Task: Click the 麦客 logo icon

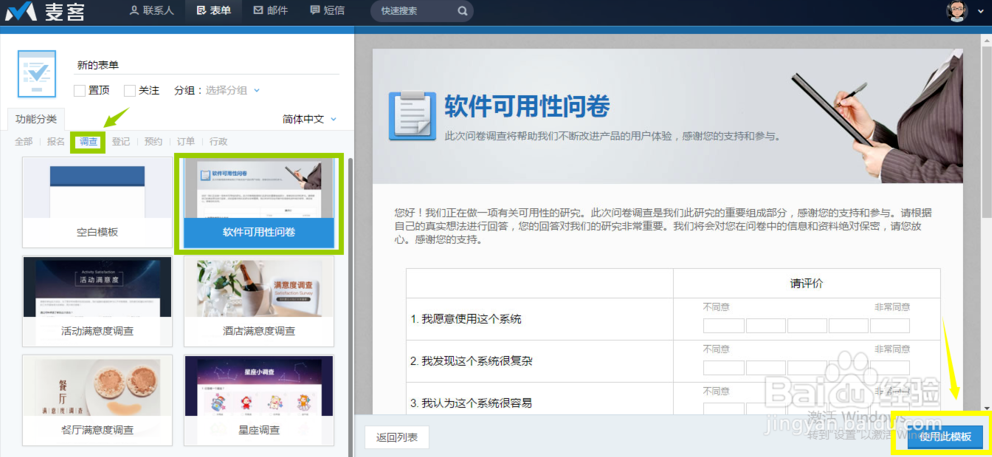Action: (22, 12)
